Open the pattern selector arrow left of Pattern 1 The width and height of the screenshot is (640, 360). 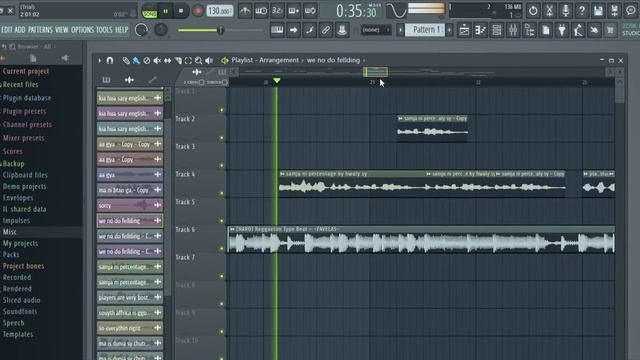400,30
